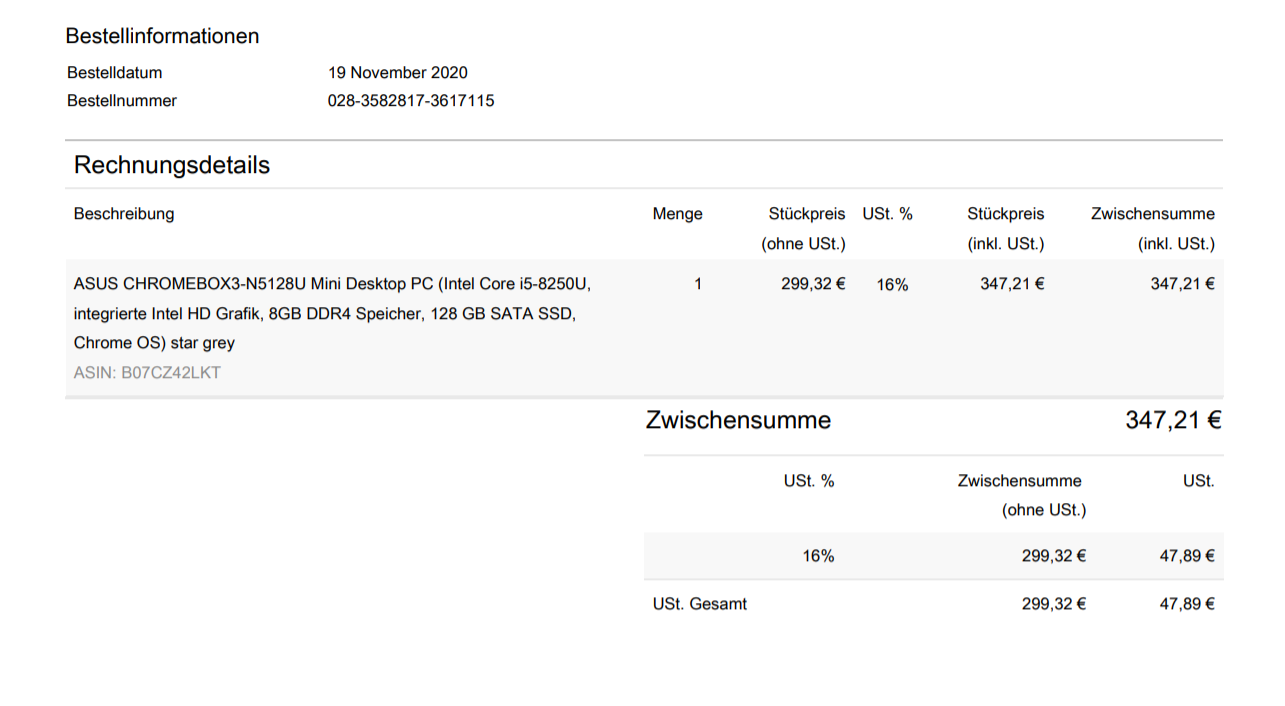Click 16% in the tax summary table
The height and width of the screenshot is (706, 1285).
click(818, 556)
